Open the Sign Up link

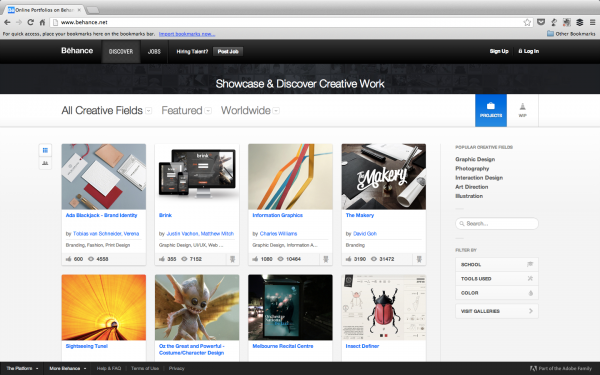tap(499, 51)
